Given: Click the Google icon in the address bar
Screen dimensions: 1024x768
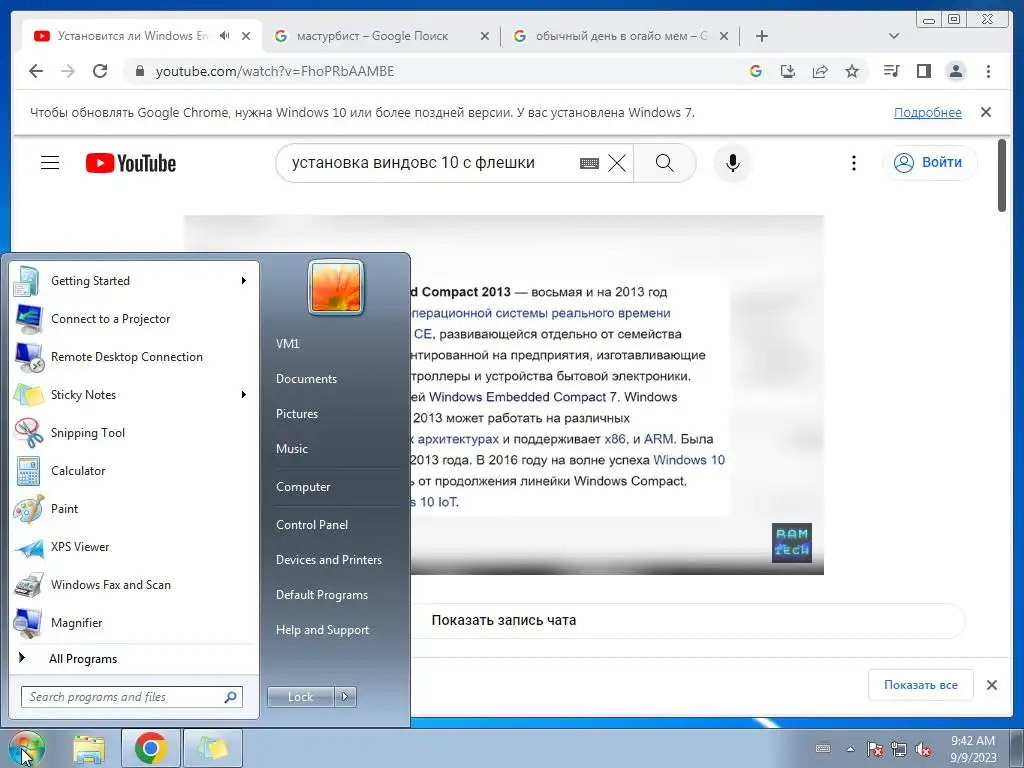Looking at the screenshot, I should point(756,71).
